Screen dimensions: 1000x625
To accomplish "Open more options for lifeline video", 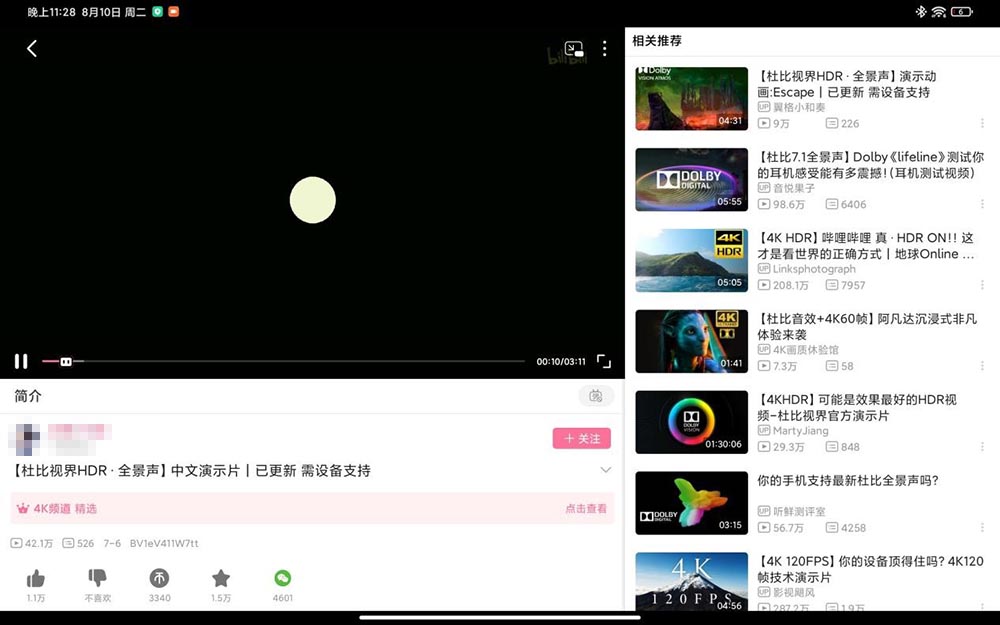I will coord(982,204).
